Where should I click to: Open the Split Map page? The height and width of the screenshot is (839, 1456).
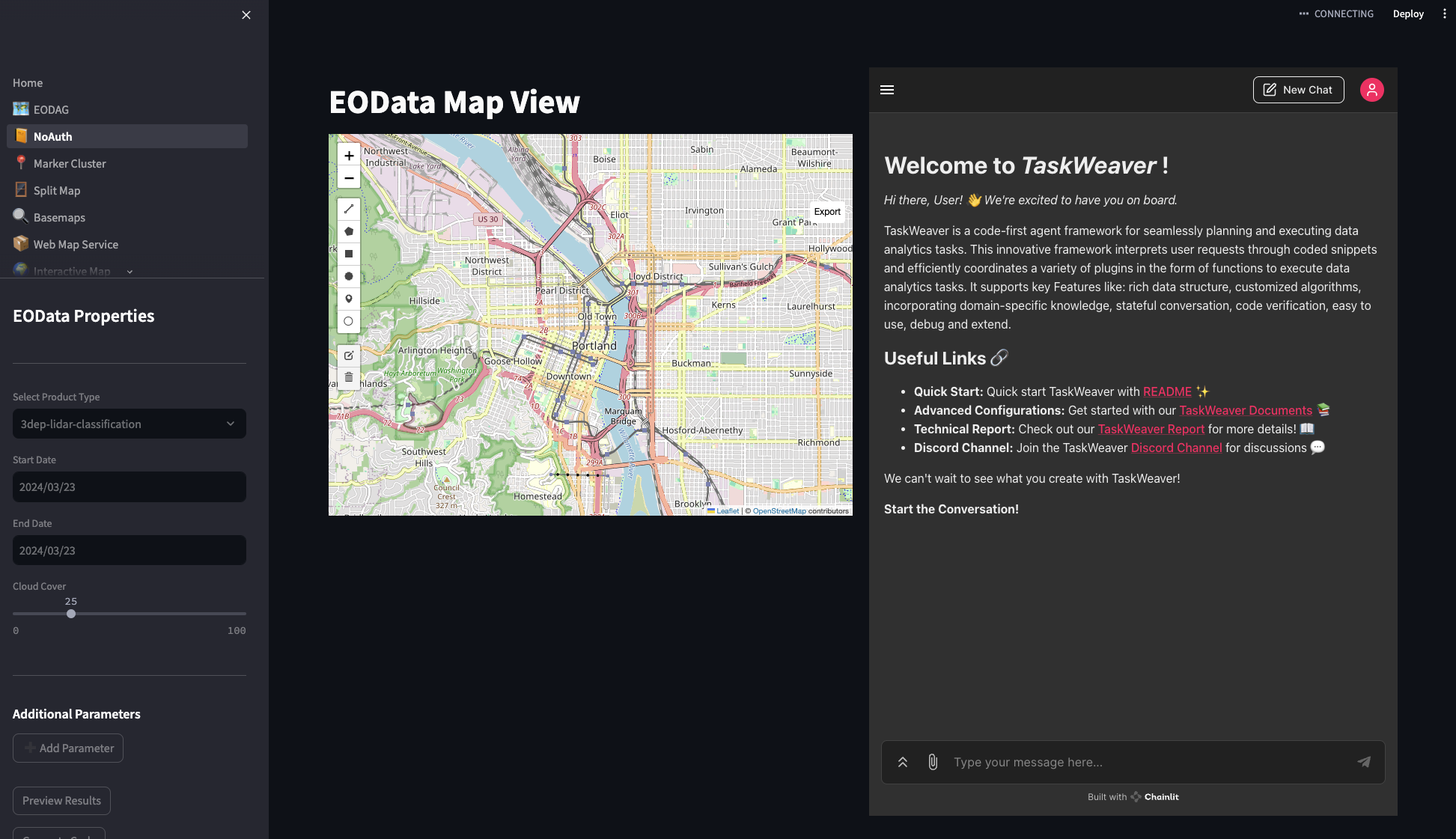click(x=57, y=190)
